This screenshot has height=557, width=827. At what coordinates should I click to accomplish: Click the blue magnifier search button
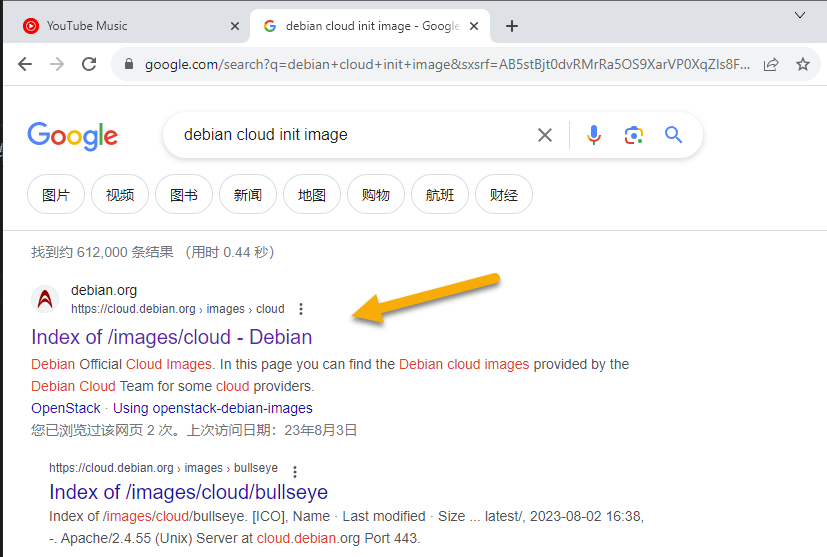click(673, 135)
